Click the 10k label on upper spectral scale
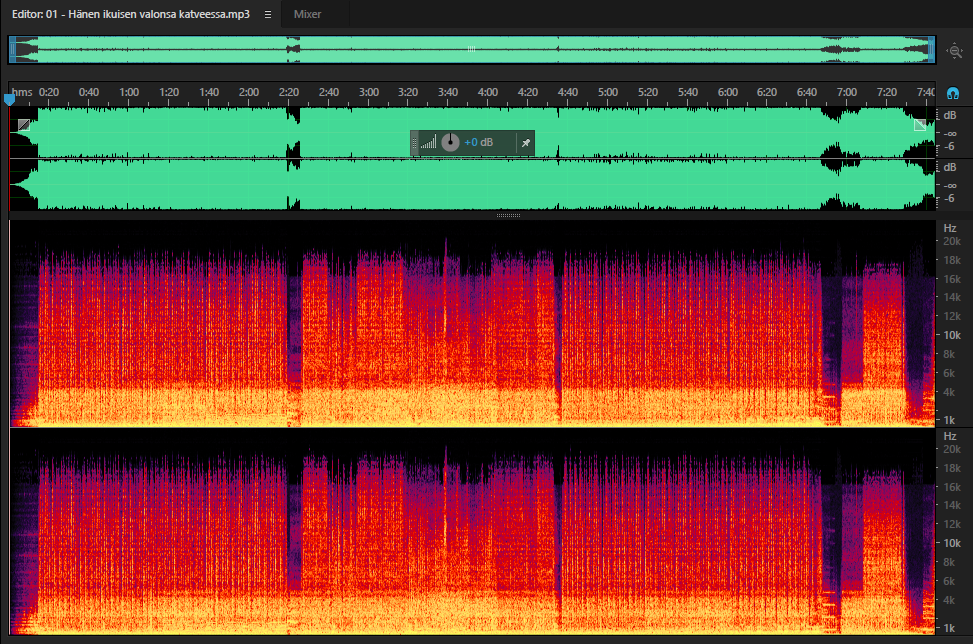This screenshot has height=644, width=973. [952, 335]
